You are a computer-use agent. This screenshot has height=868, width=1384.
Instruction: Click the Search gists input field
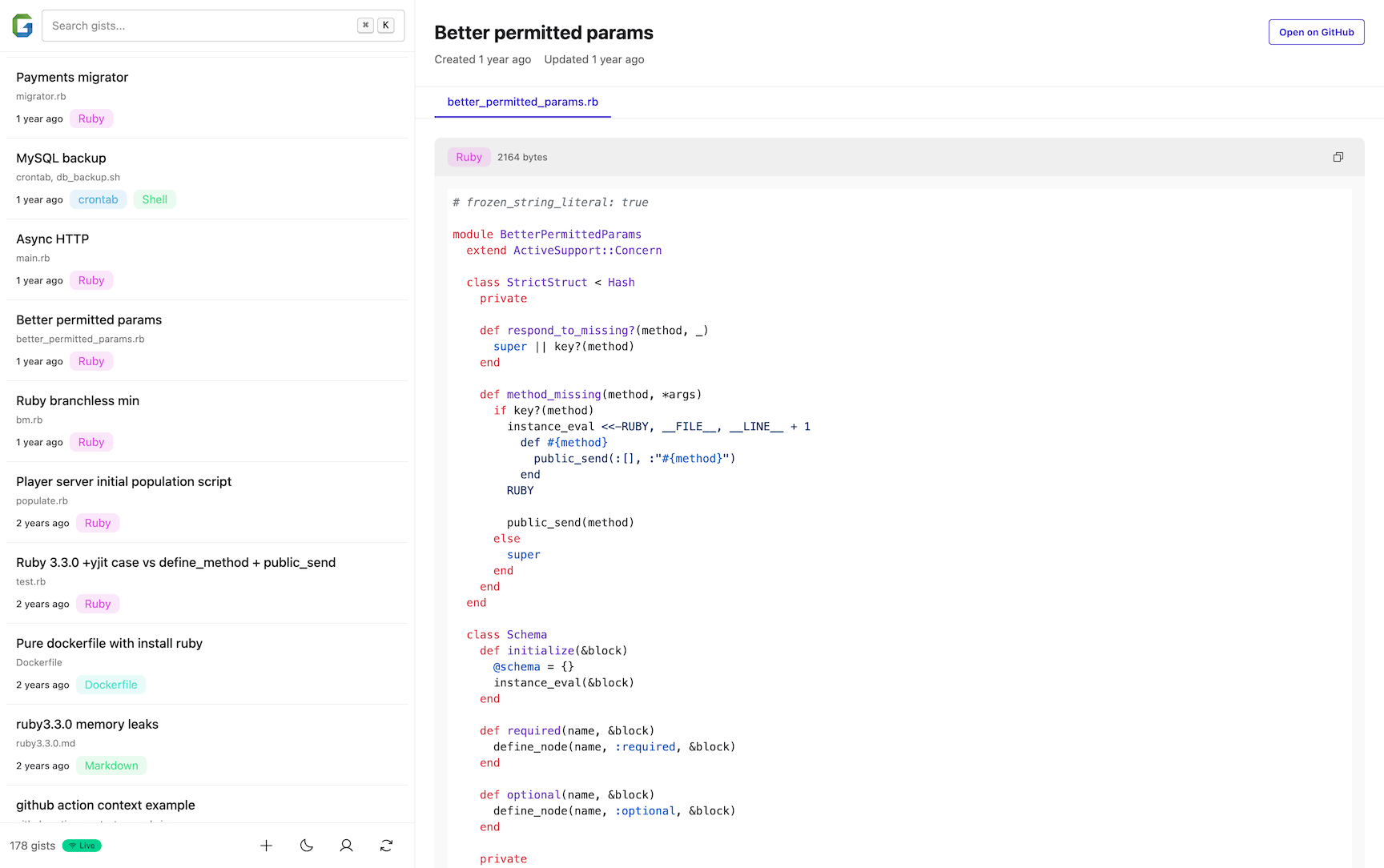200,25
